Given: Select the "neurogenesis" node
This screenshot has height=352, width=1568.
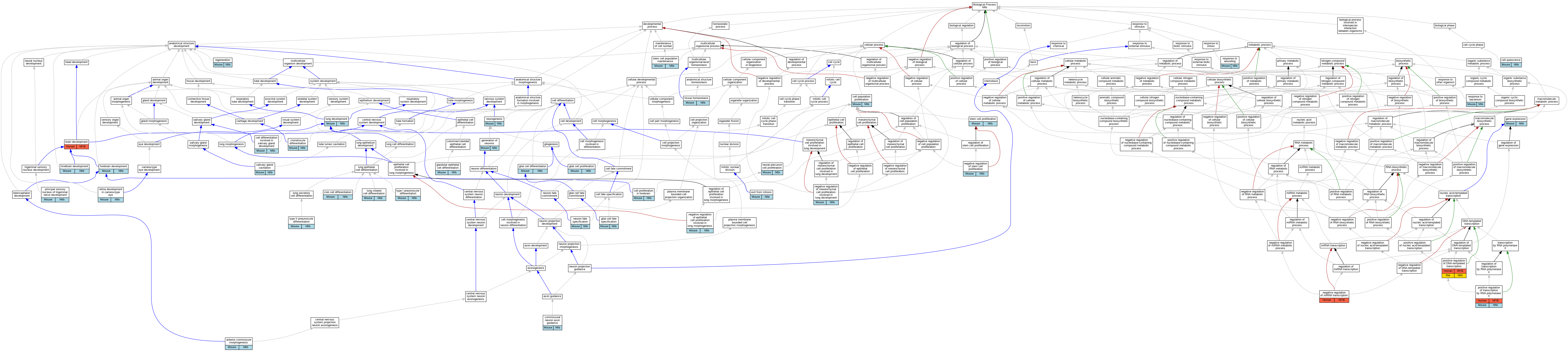Looking at the screenshot, I should 494,121.
